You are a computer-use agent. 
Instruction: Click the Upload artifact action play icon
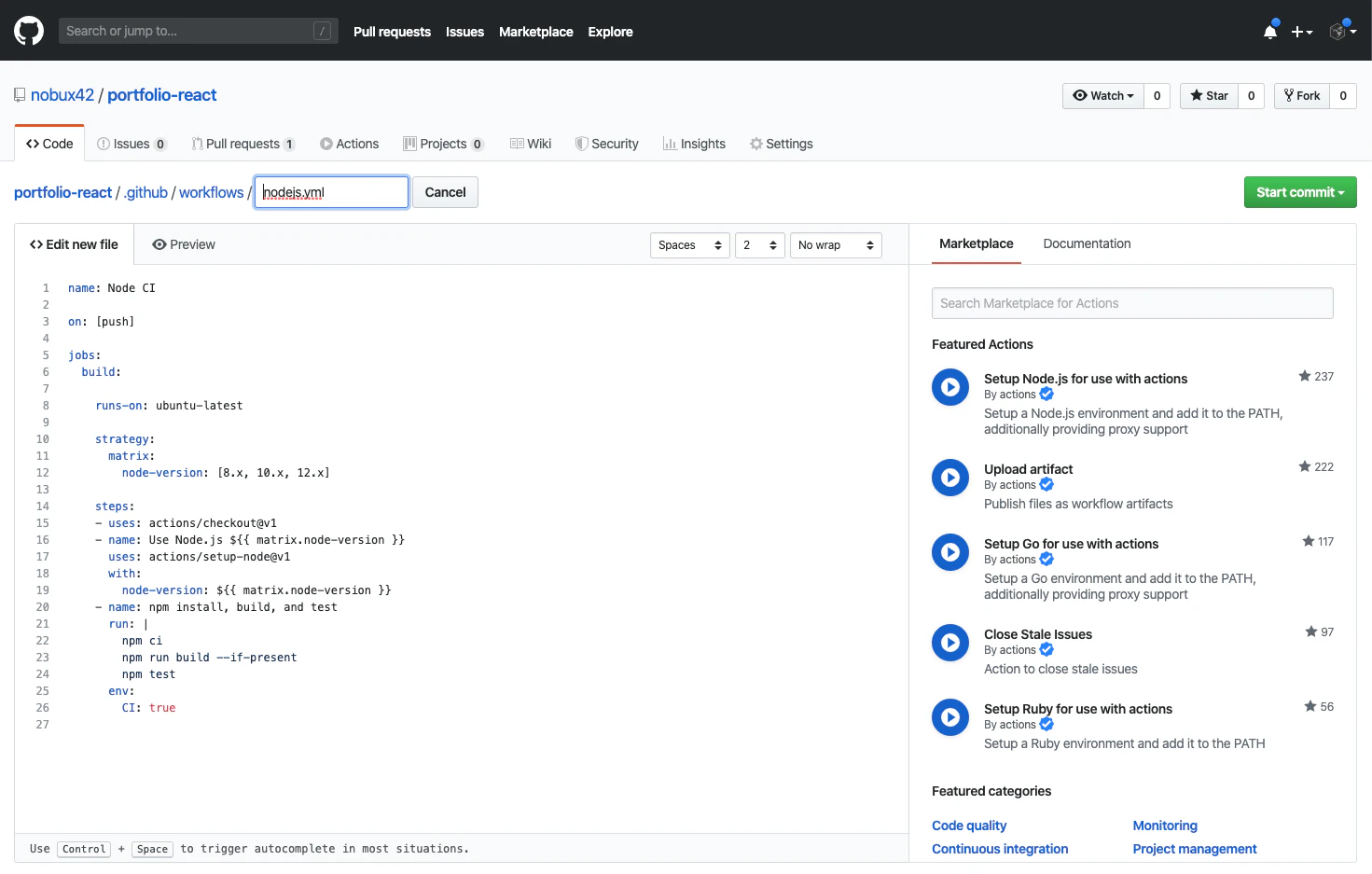[x=950, y=478]
